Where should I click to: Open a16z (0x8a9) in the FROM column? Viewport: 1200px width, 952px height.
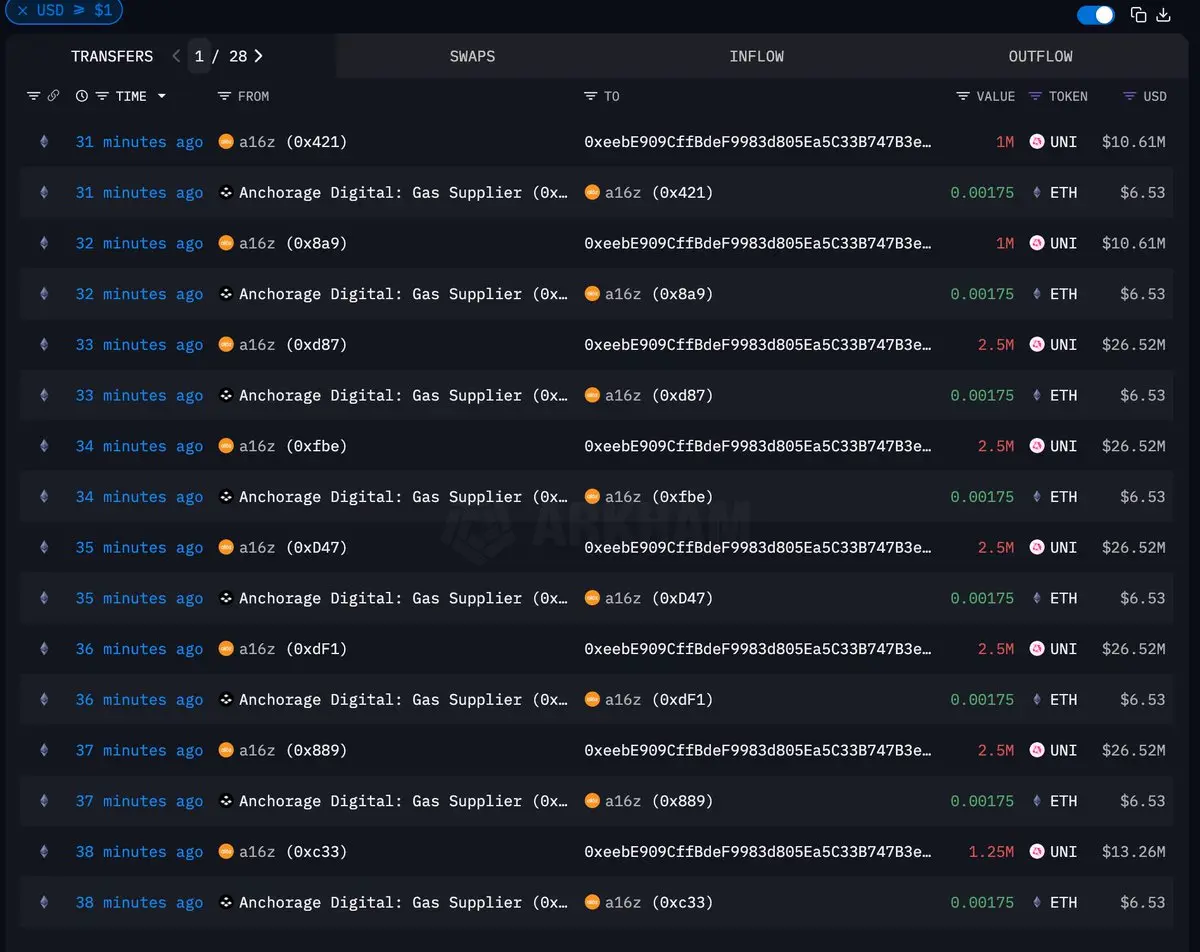(293, 243)
